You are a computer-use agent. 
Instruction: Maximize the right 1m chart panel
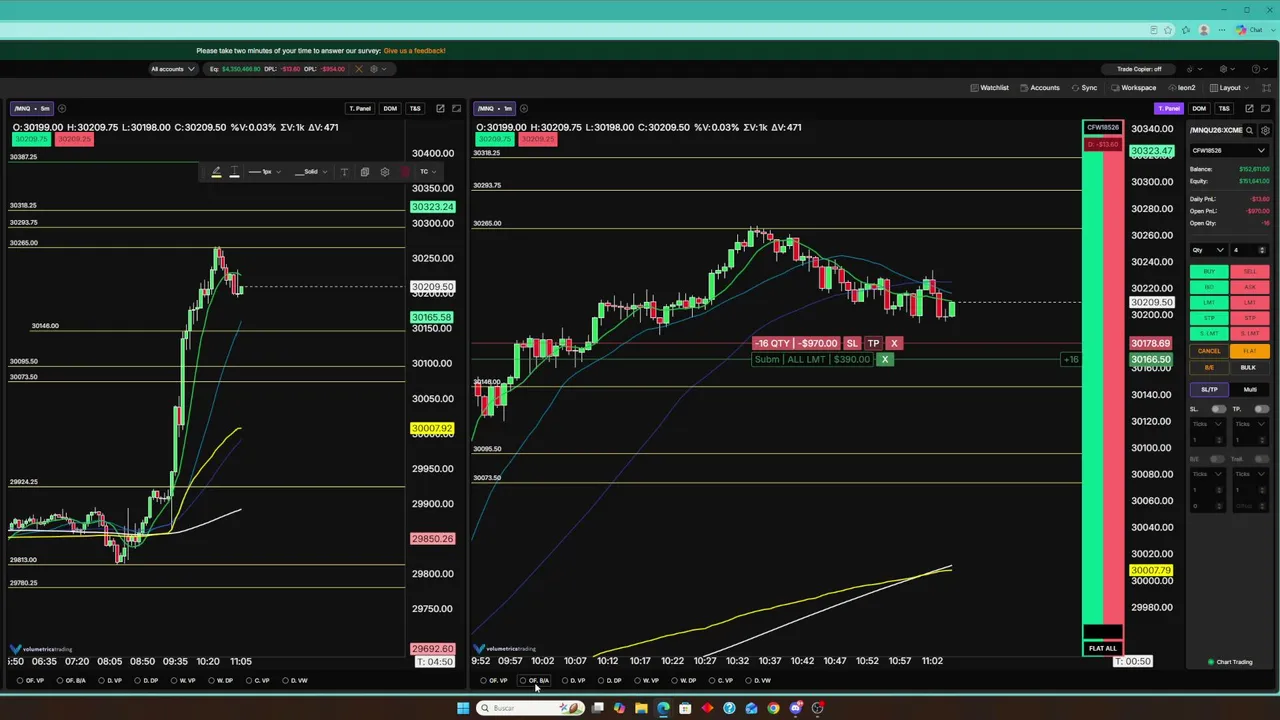(x=1266, y=108)
